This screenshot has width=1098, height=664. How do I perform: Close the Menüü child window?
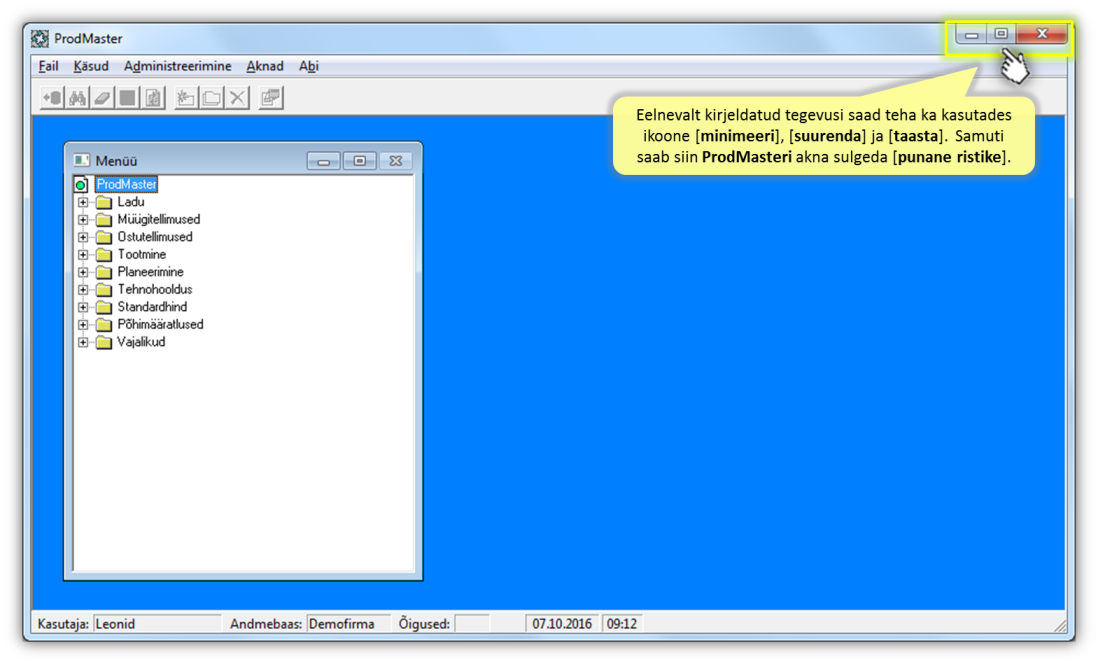click(396, 161)
